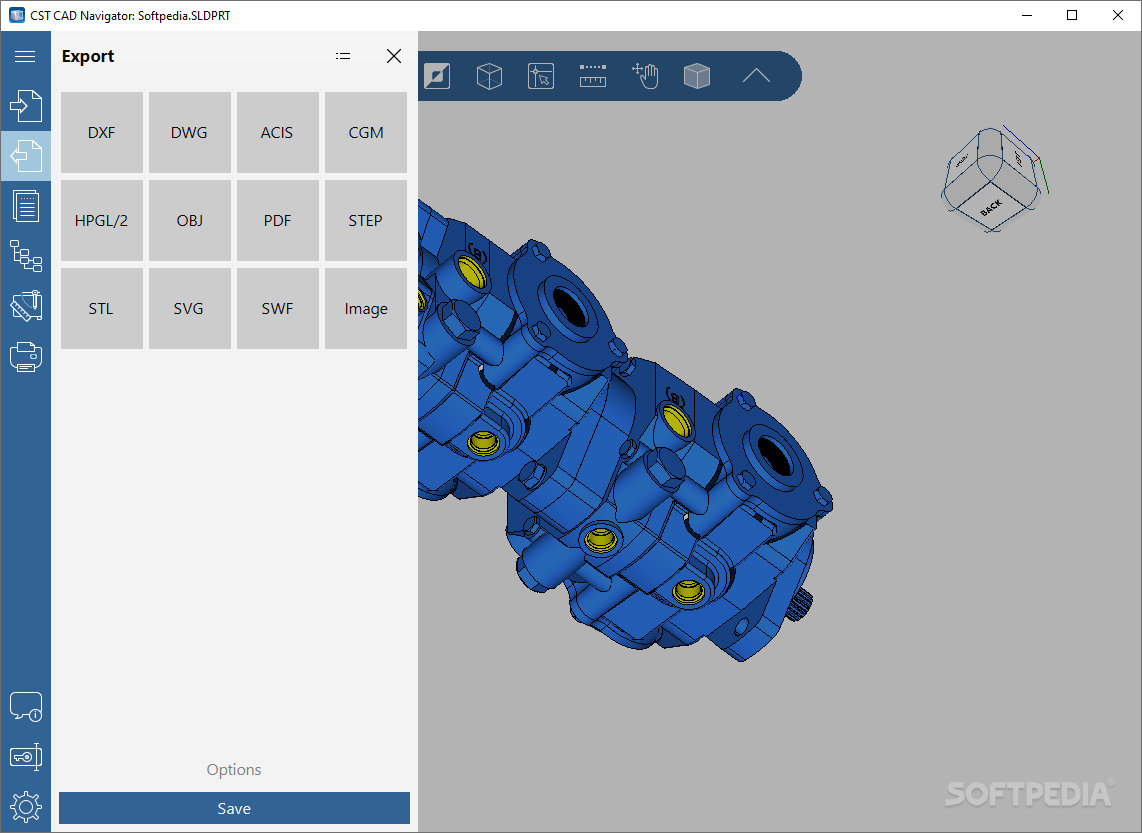Open the Import file sidebar icon
Viewport: 1142px width, 833px height.
click(25, 106)
